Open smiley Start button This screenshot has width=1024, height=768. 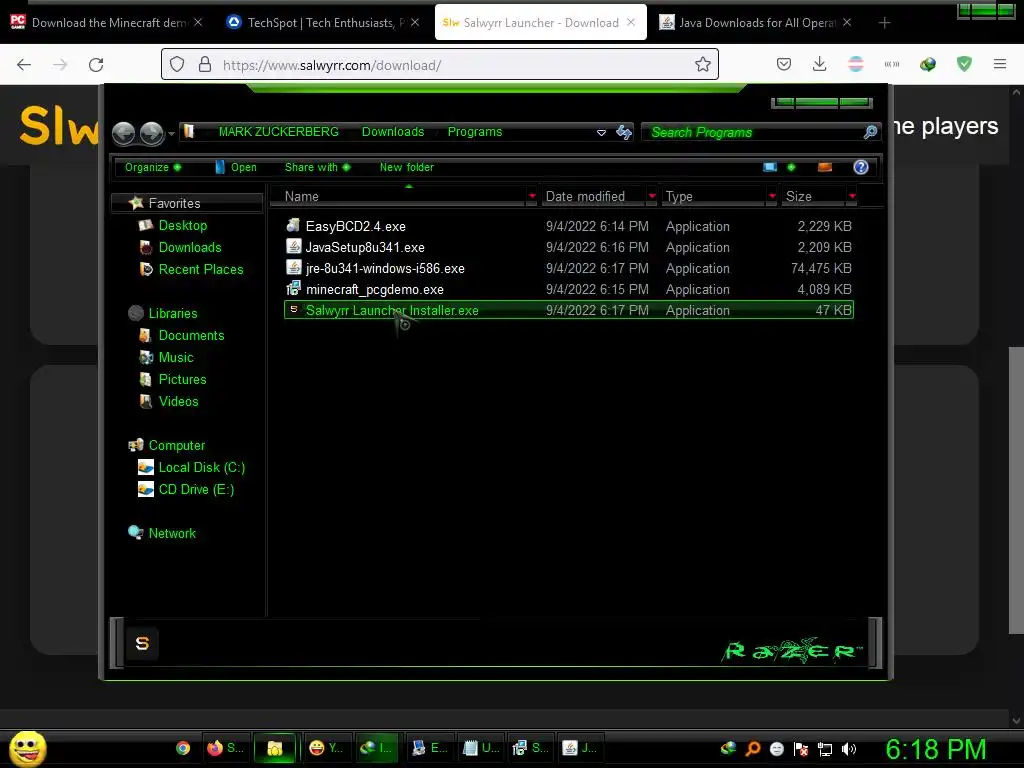27,748
